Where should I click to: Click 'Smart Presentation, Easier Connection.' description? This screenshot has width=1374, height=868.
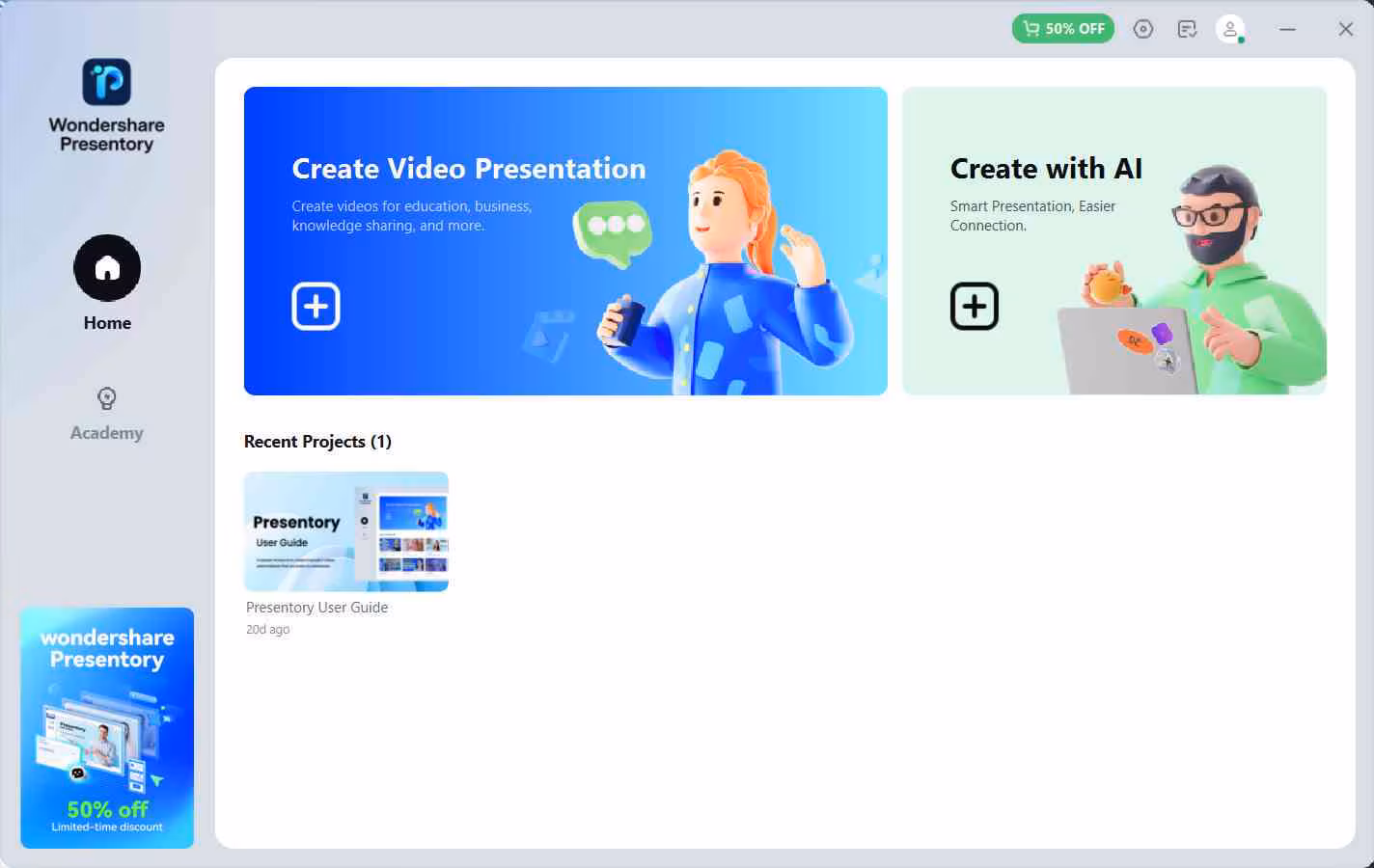click(1032, 216)
